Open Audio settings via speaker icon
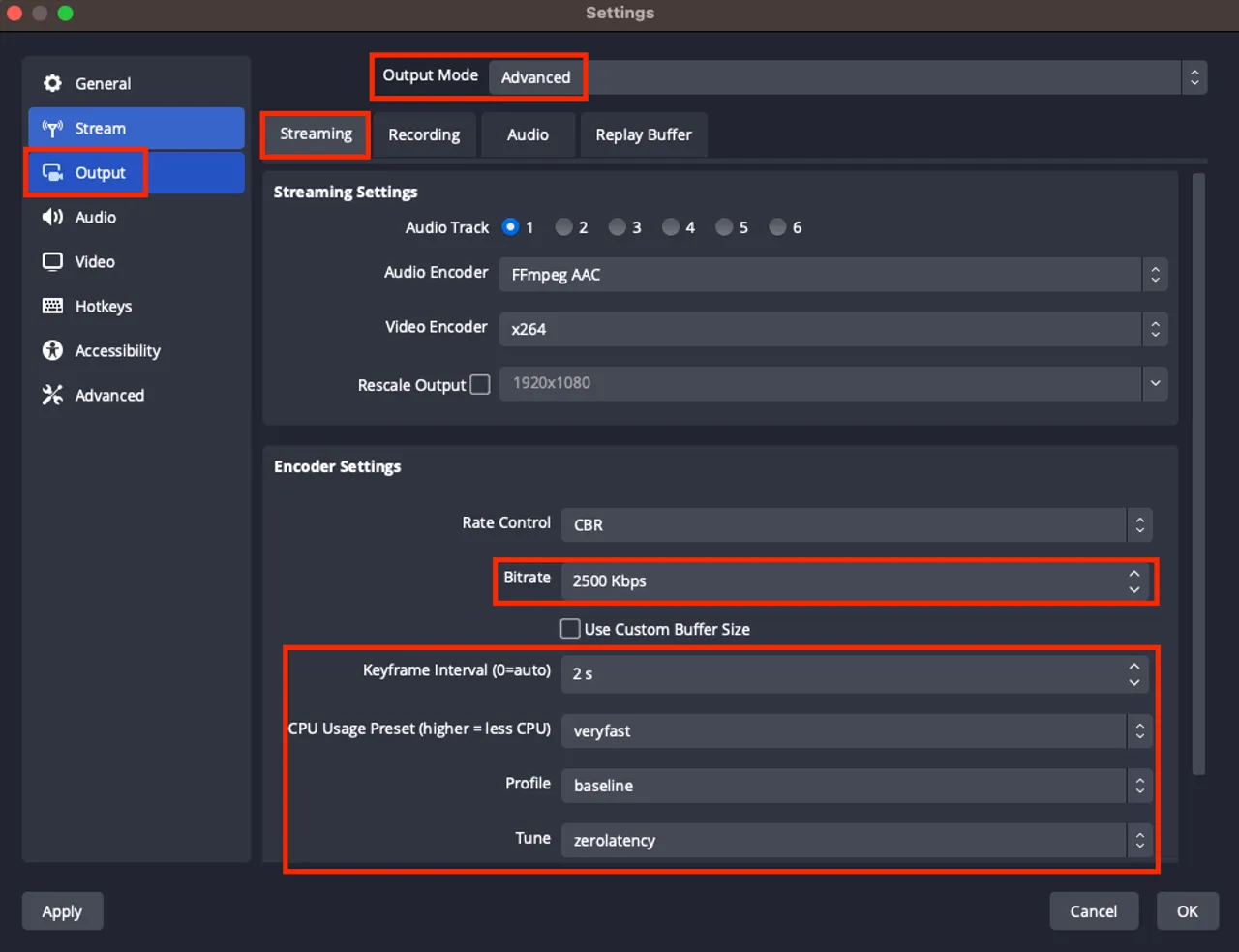 [x=52, y=218]
